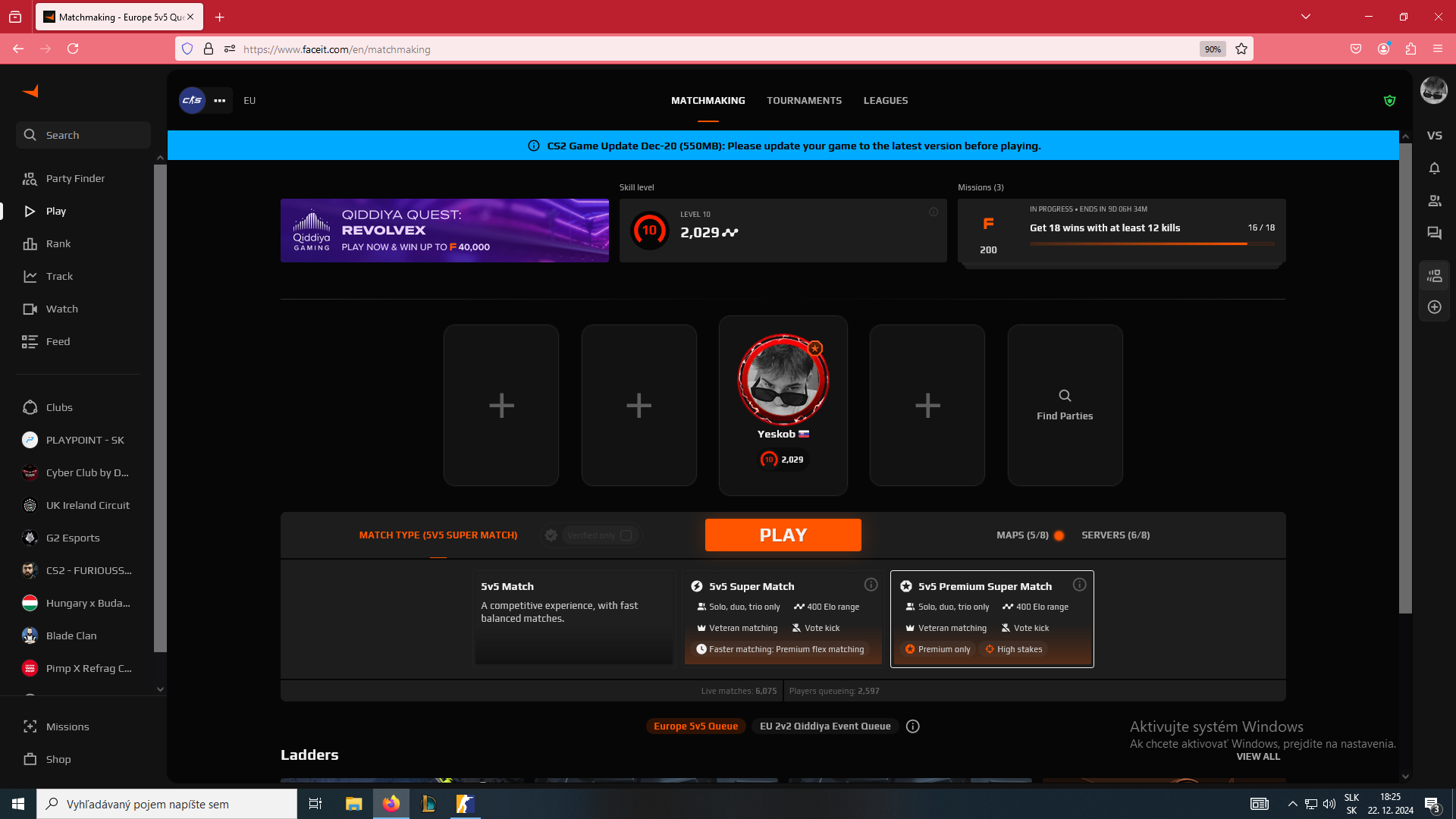This screenshot has width=1456, height=819.
Task: Select the 5v5 Premium Super Match option
Action: point(991,619)
